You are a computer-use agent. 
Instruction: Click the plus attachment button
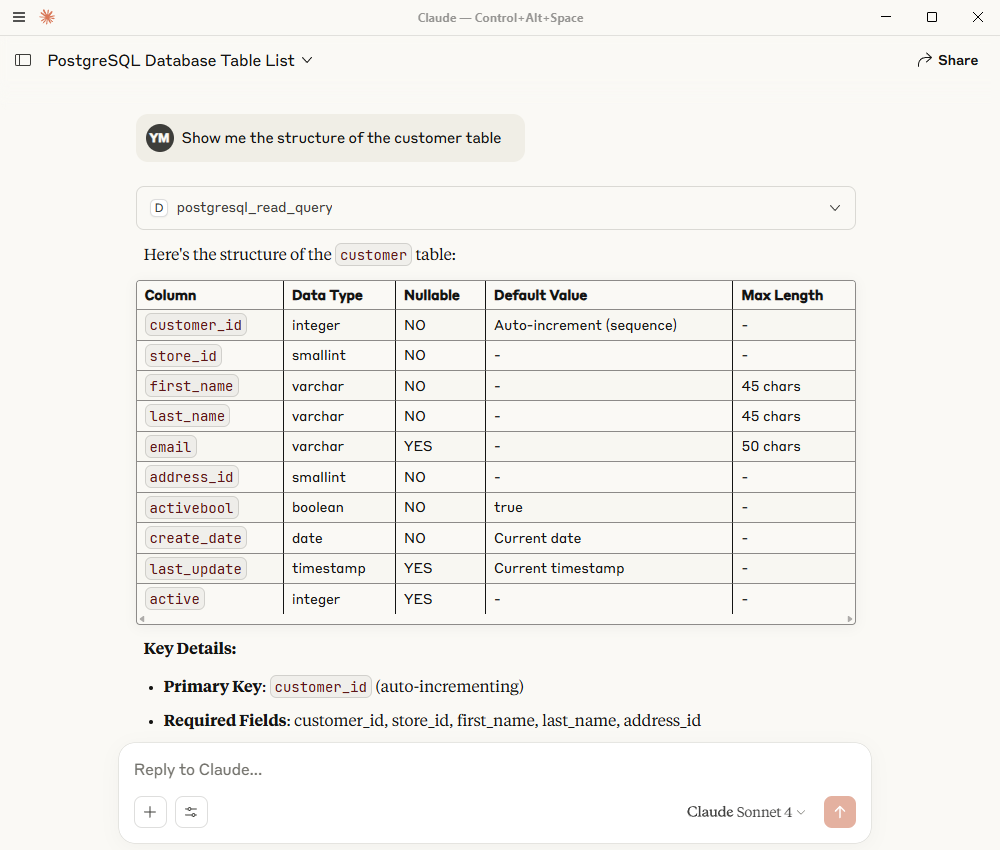tap(151, 812)
